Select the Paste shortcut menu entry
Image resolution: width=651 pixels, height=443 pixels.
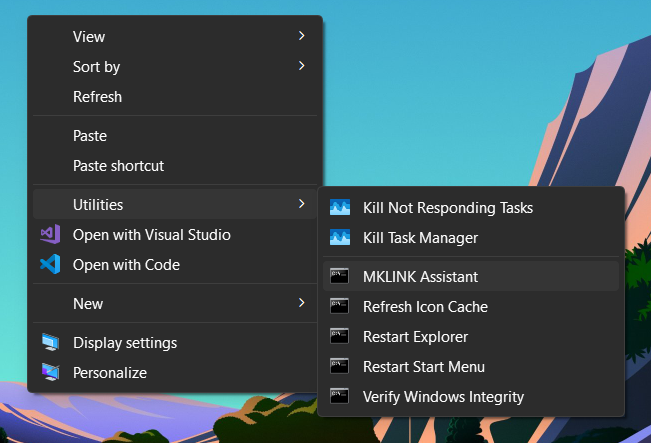click(118, 166)
